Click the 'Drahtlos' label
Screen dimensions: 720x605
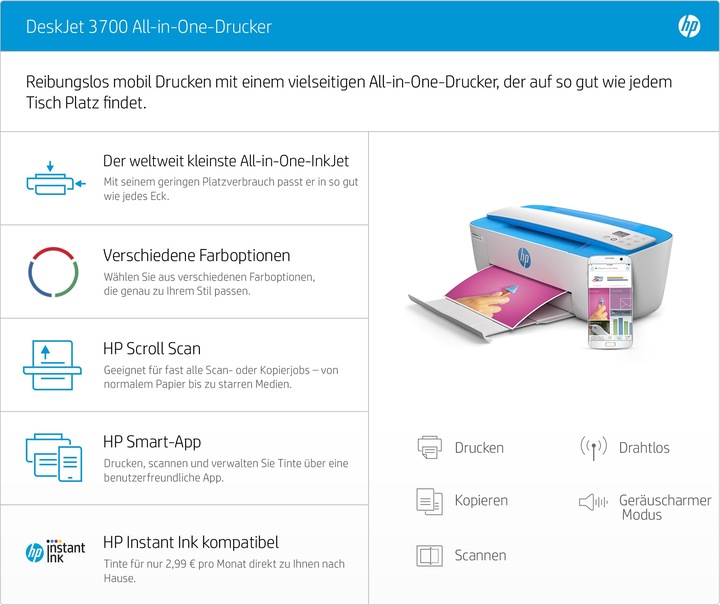[x=644, y=448]
